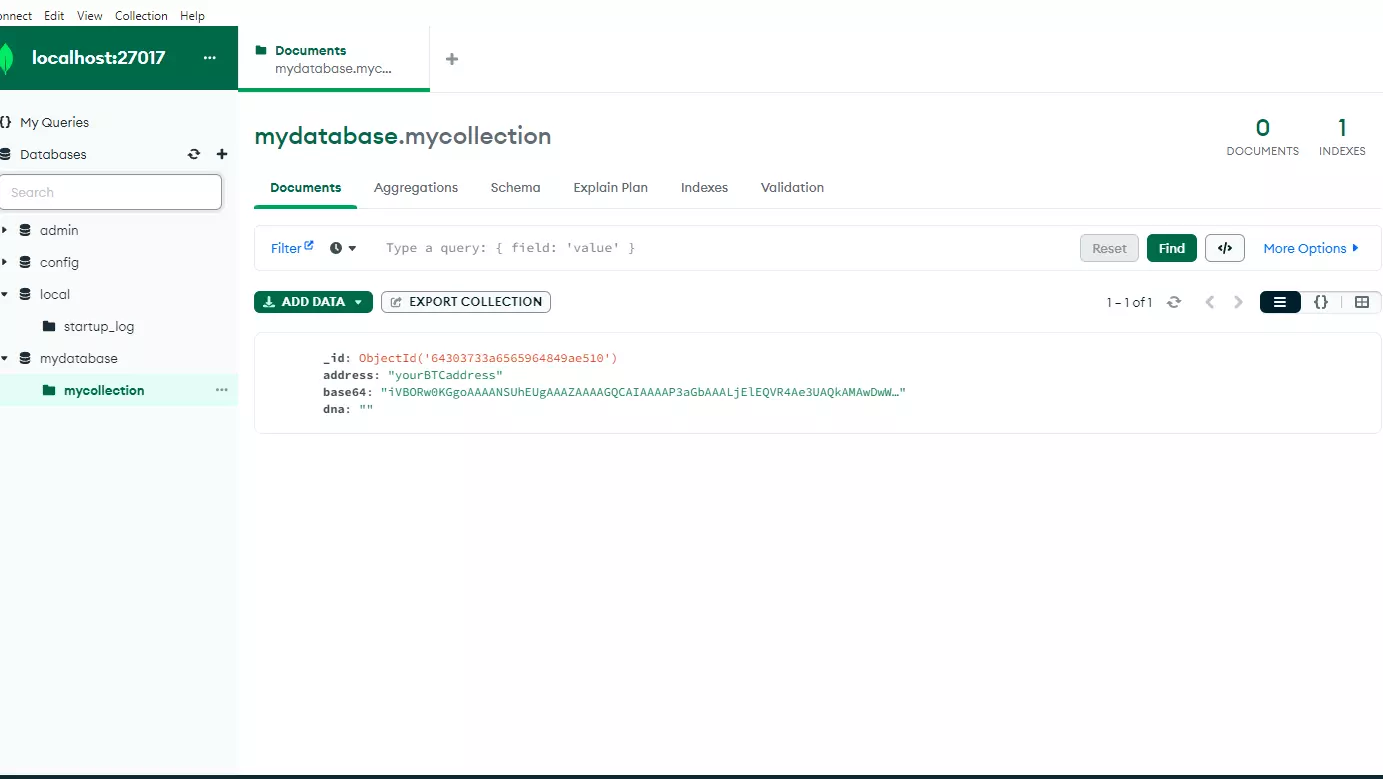Click the refresh databases icon in sidebar

(194, 155)
